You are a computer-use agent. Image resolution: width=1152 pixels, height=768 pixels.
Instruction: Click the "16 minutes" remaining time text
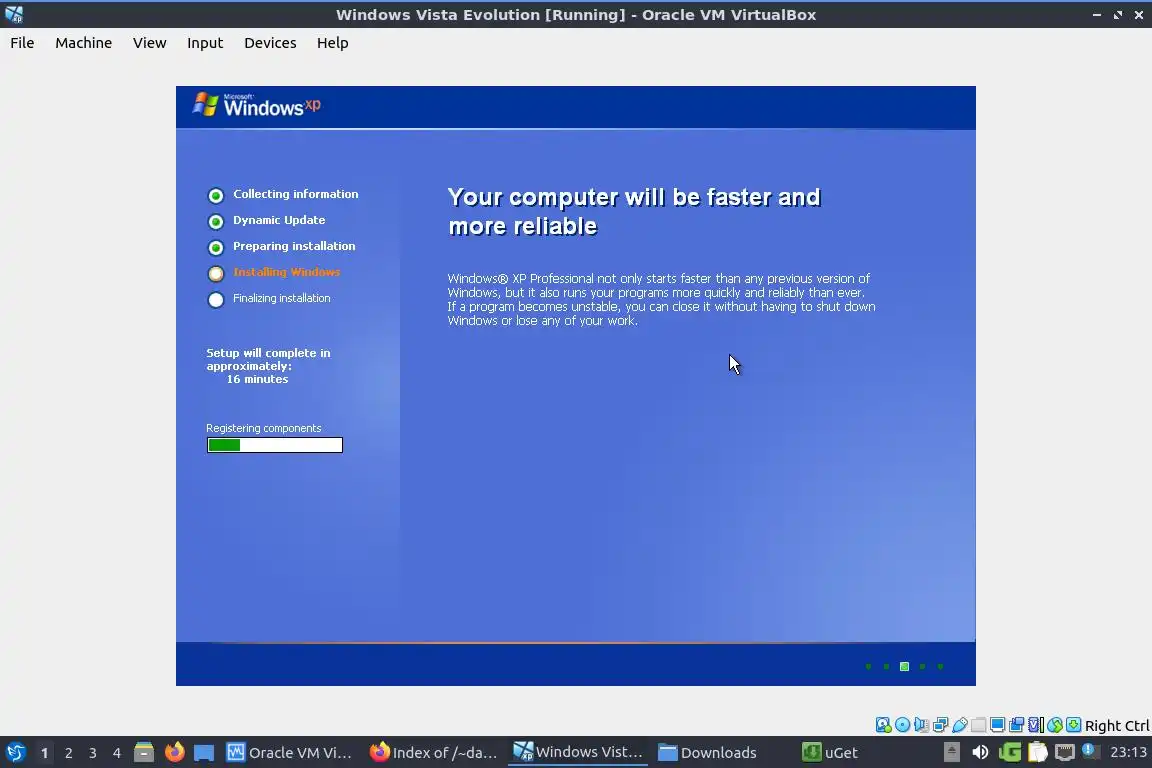tap(257, 379)
